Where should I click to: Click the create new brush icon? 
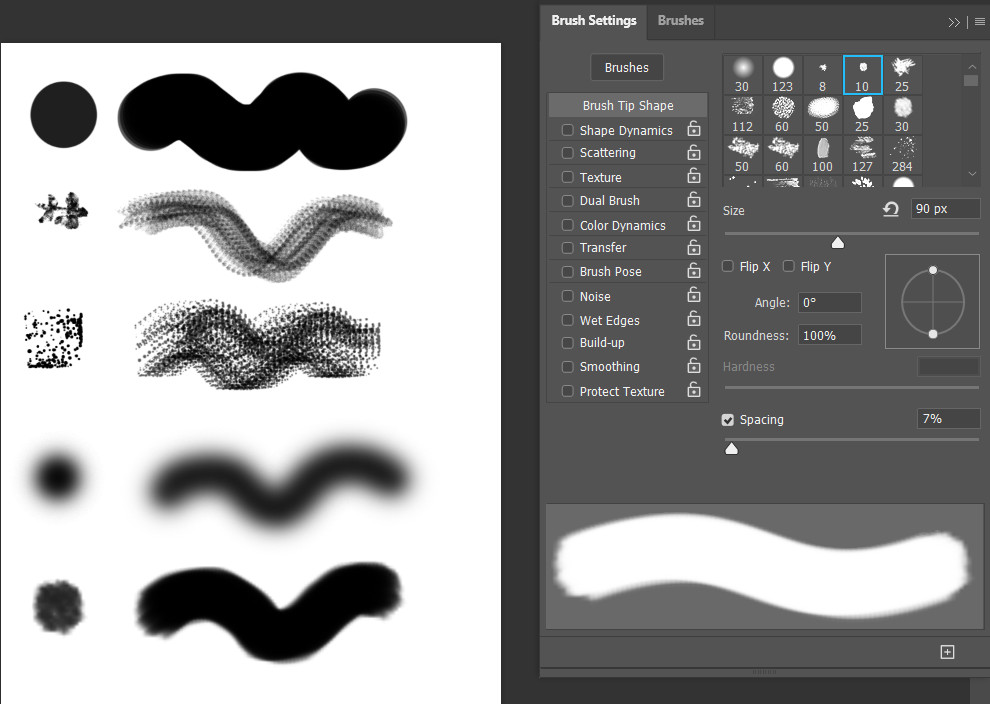[x=948, y=652]
